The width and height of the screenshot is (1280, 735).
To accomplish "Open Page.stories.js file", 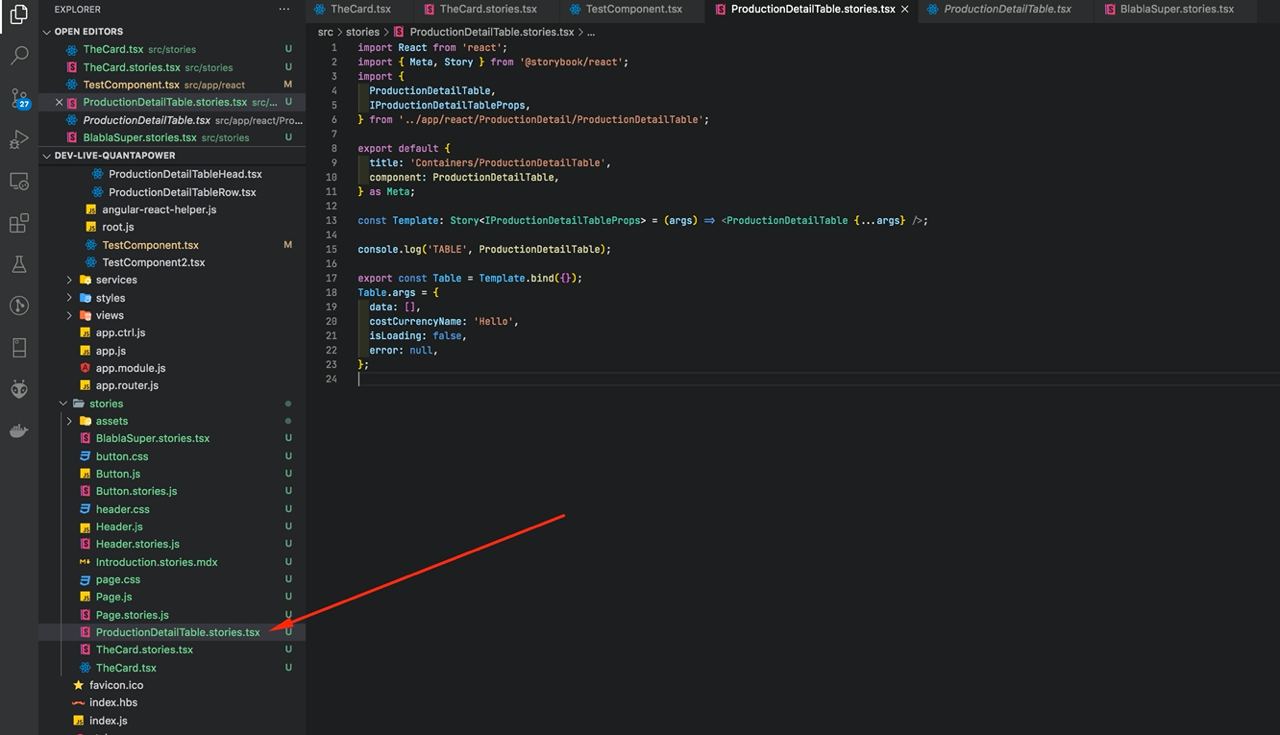I will point(132,615).
